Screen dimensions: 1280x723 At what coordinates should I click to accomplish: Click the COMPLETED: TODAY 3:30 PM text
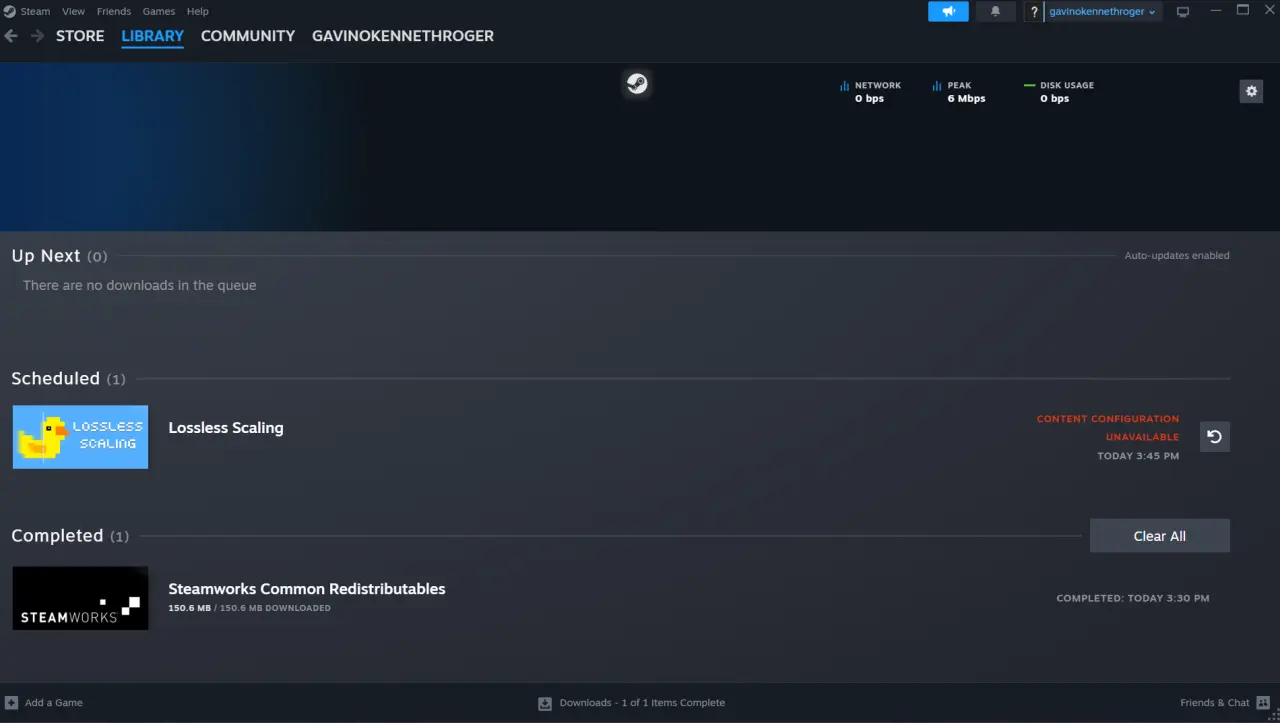1133,599
